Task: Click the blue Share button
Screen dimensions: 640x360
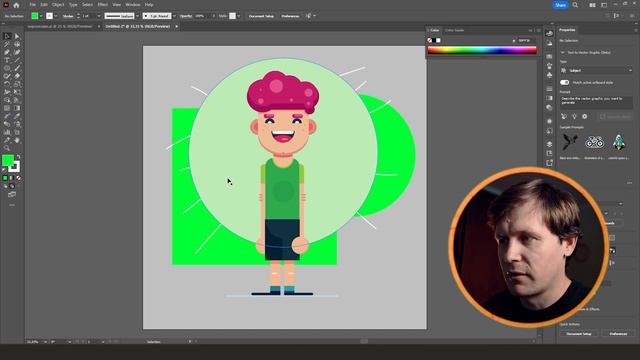Action: [x=560, y=5]
